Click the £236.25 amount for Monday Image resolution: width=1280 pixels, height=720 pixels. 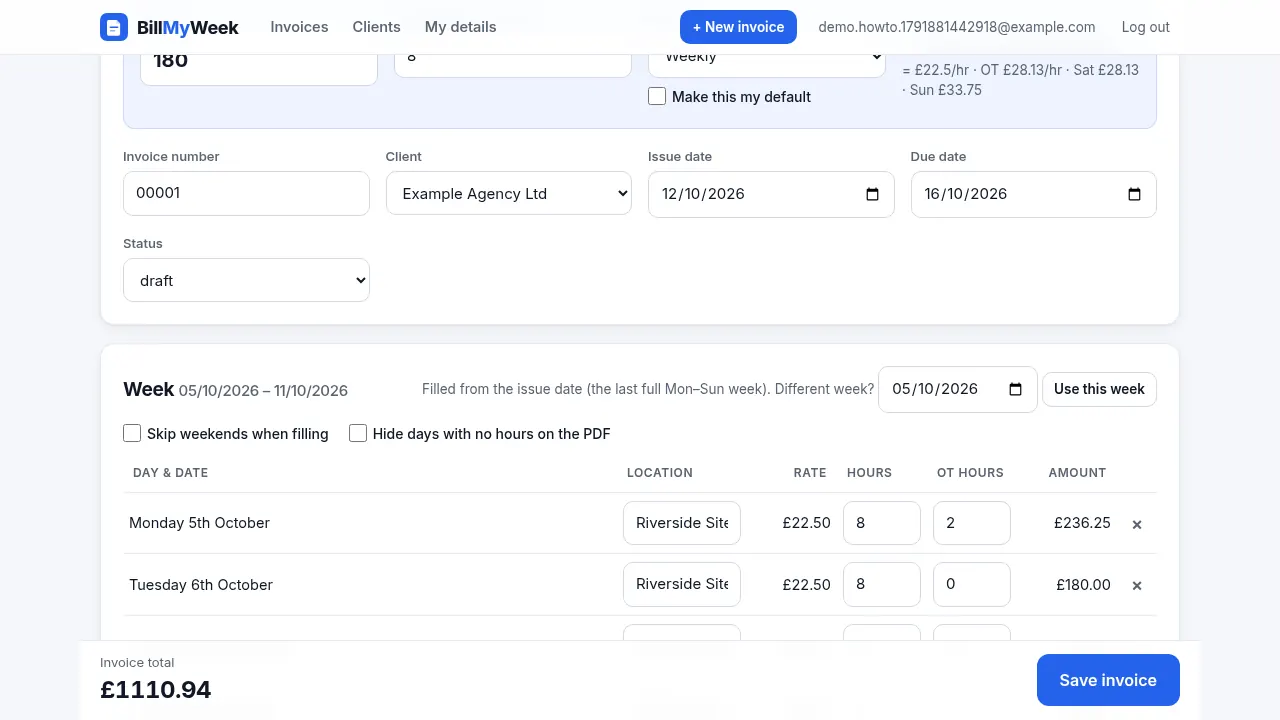pyautogui.click(x=1082, y=523)
